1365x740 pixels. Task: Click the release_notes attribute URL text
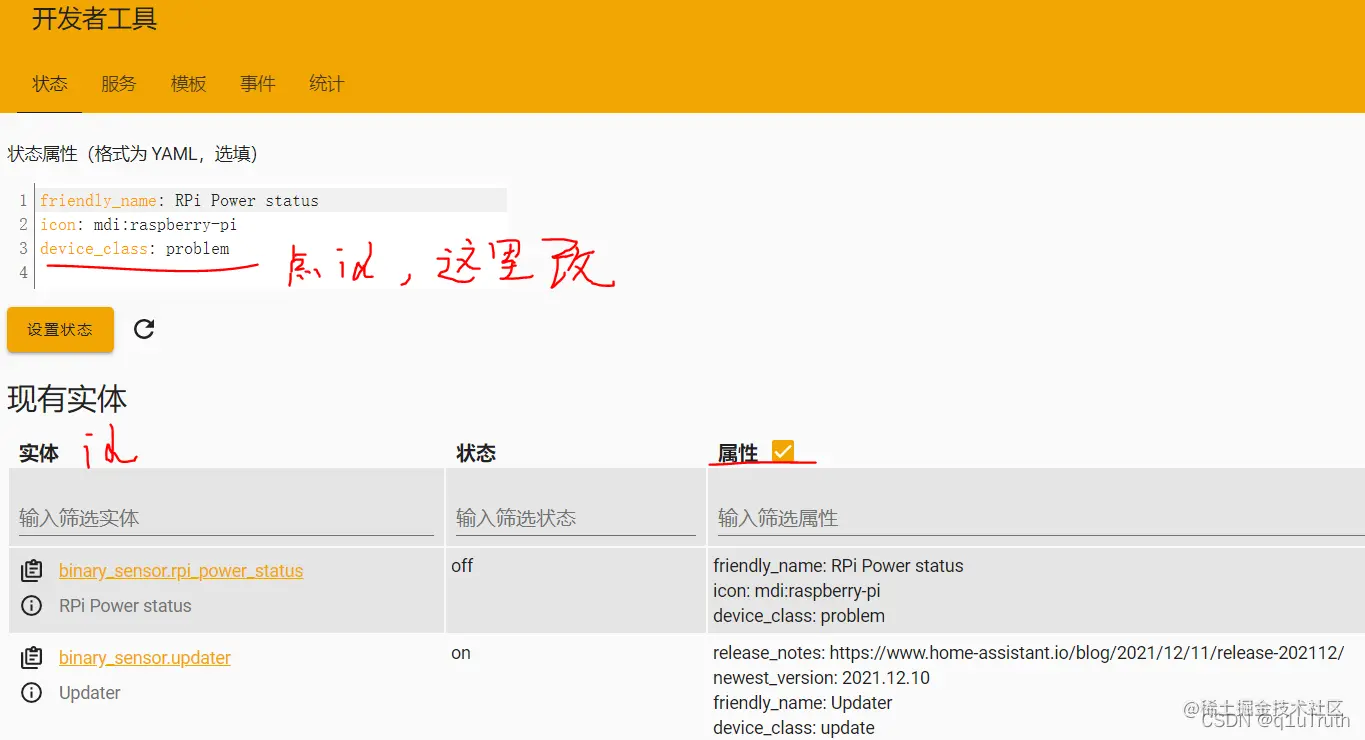click(1087, 653)
